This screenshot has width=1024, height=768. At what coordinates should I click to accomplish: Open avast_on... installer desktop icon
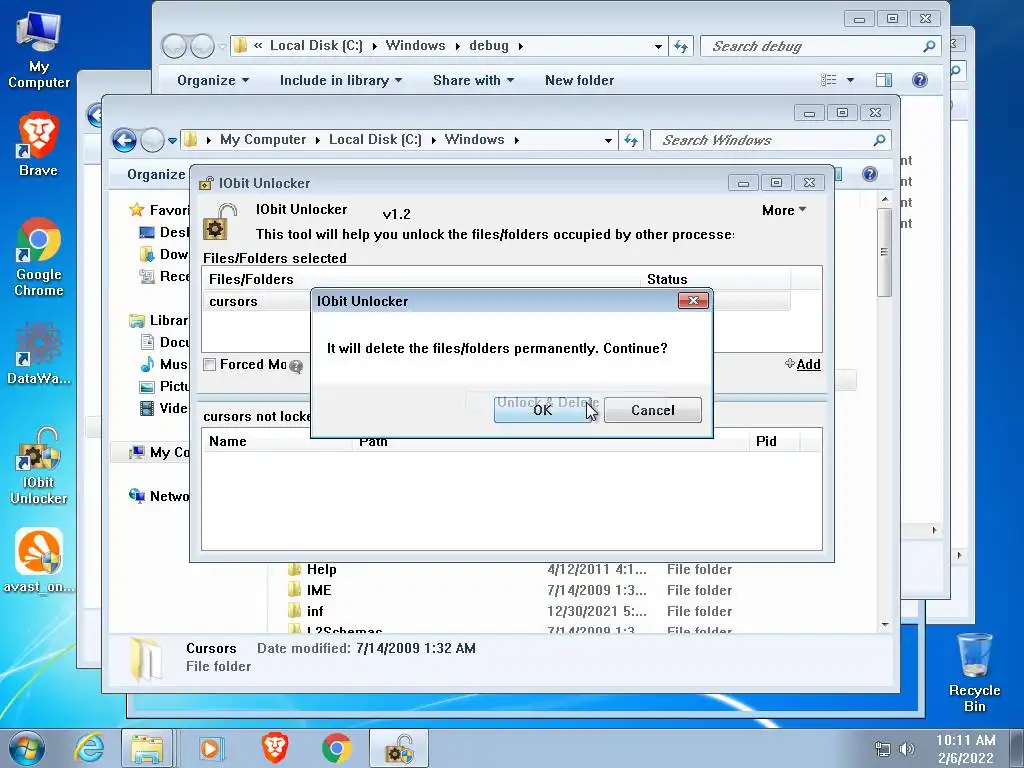[39, 560]
